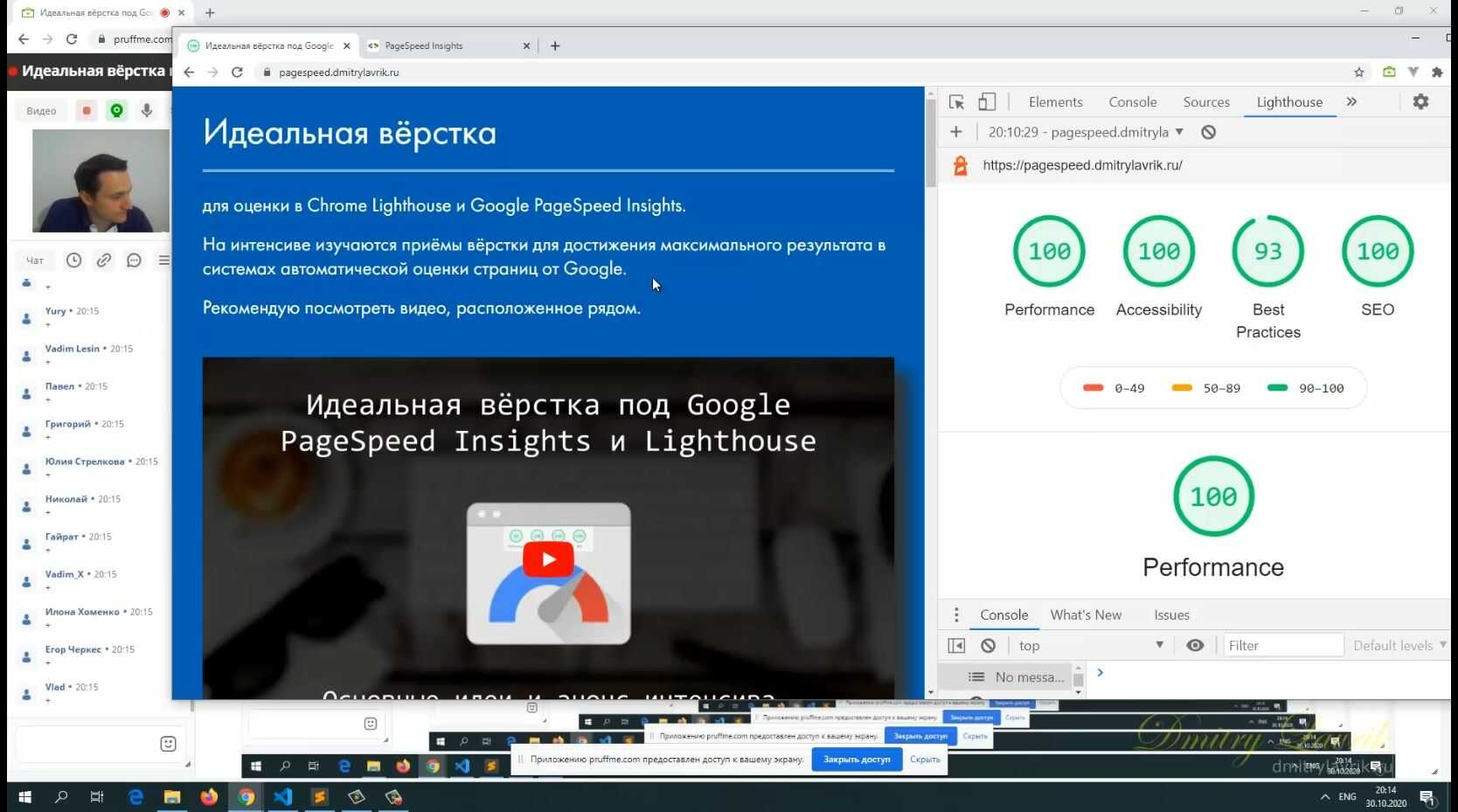Switch to the PageSpeed Insights browser tab

448,46
